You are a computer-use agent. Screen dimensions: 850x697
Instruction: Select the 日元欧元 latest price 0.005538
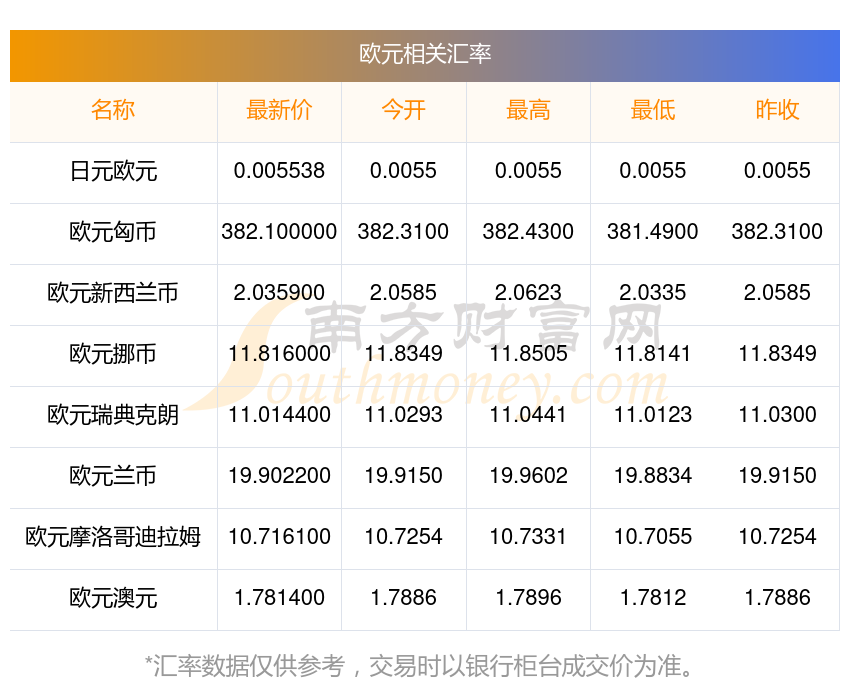pyautogui.click(x=279, y=171)
